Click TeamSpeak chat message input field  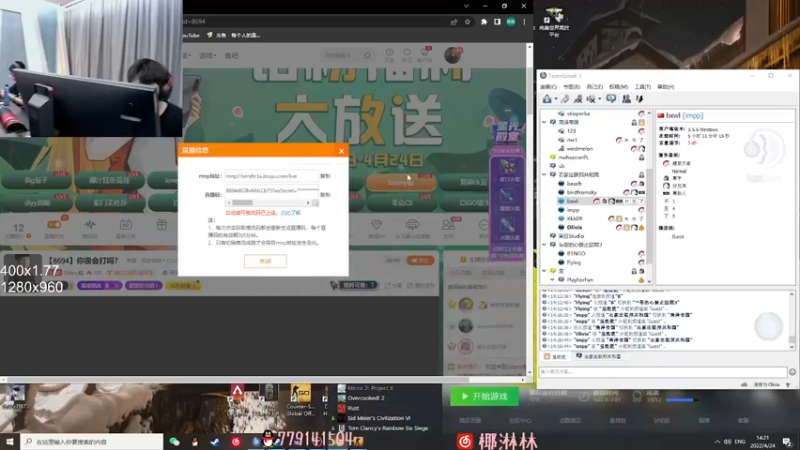663,372
